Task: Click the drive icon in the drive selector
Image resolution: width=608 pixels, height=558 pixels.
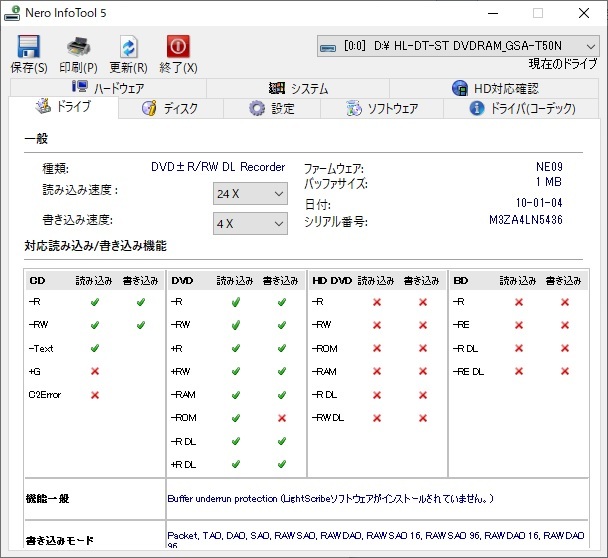Action: (x=328, y=47)
